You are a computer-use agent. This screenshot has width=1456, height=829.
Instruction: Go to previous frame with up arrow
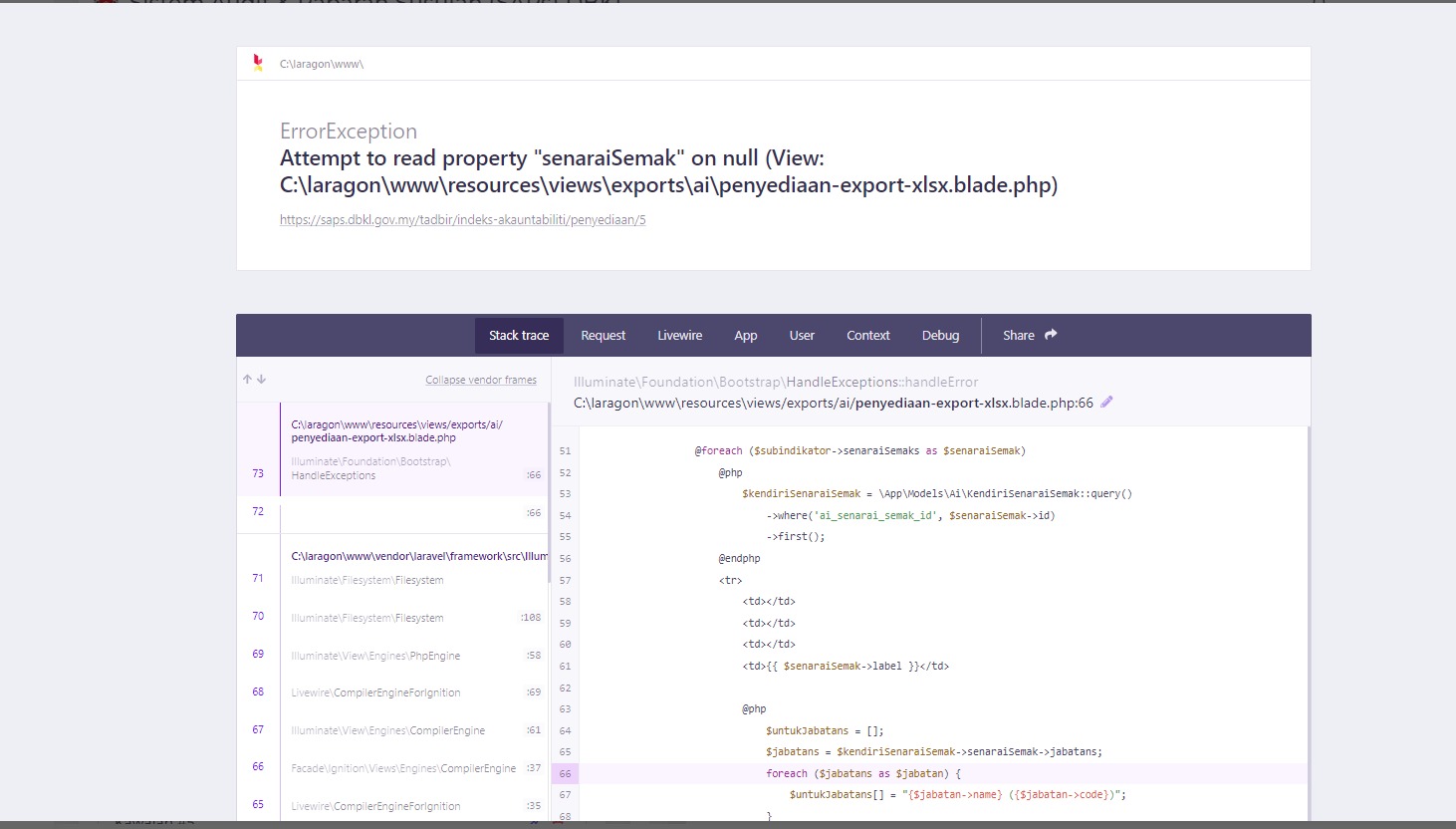[x=247, y=380]
